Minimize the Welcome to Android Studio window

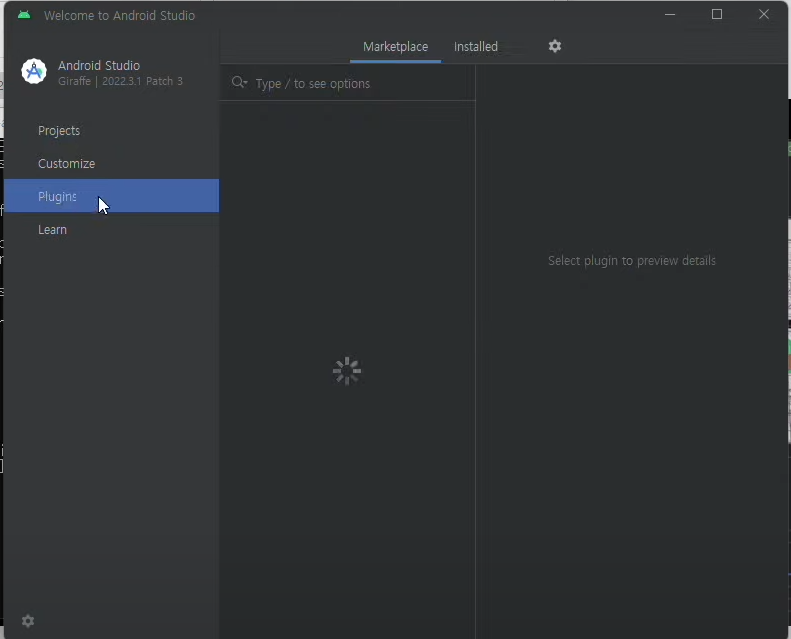(x=670, y=15)
